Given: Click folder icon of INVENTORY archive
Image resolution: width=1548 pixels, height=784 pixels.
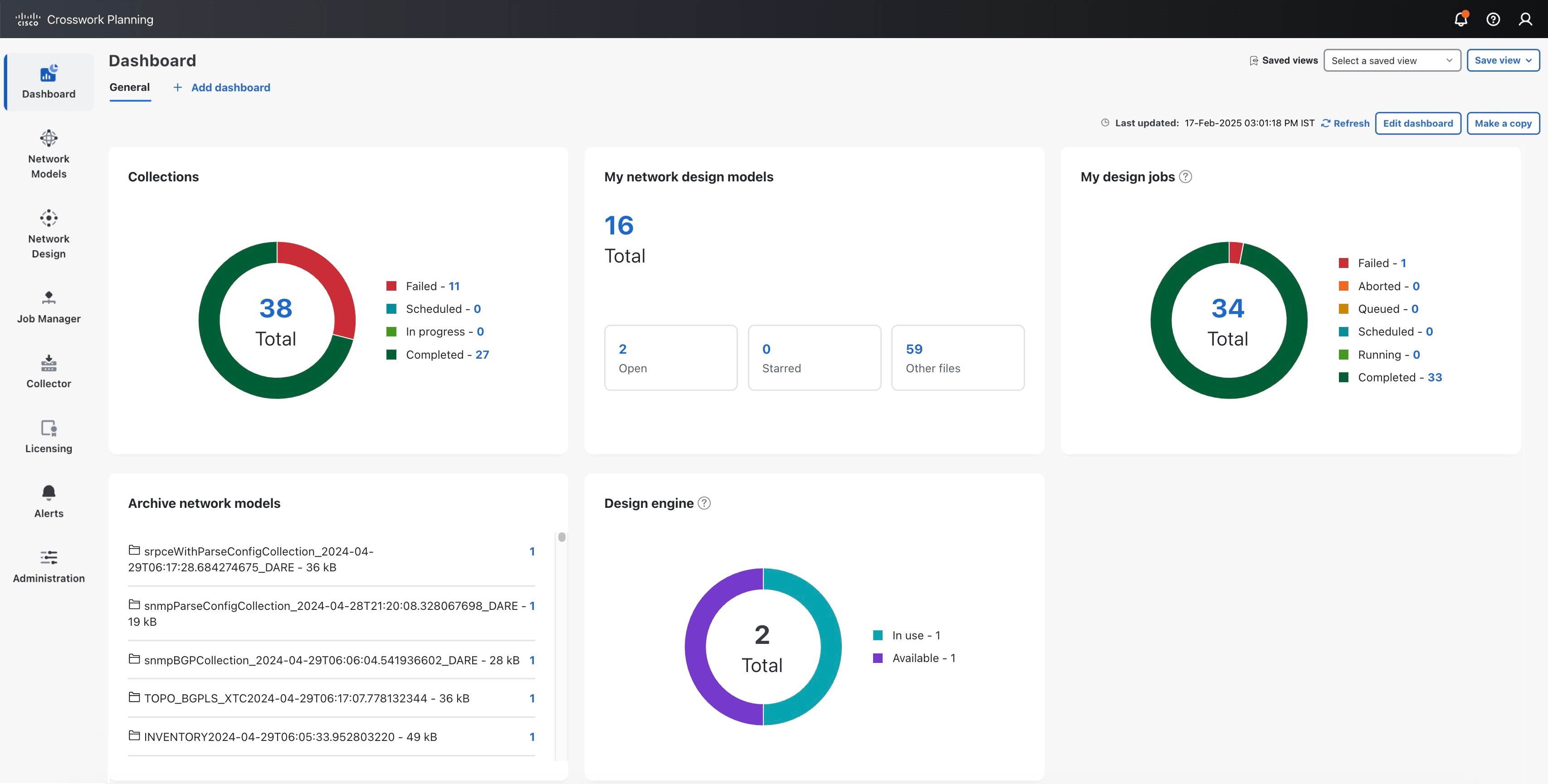Looking at the screenshot, I should (134, 735).
